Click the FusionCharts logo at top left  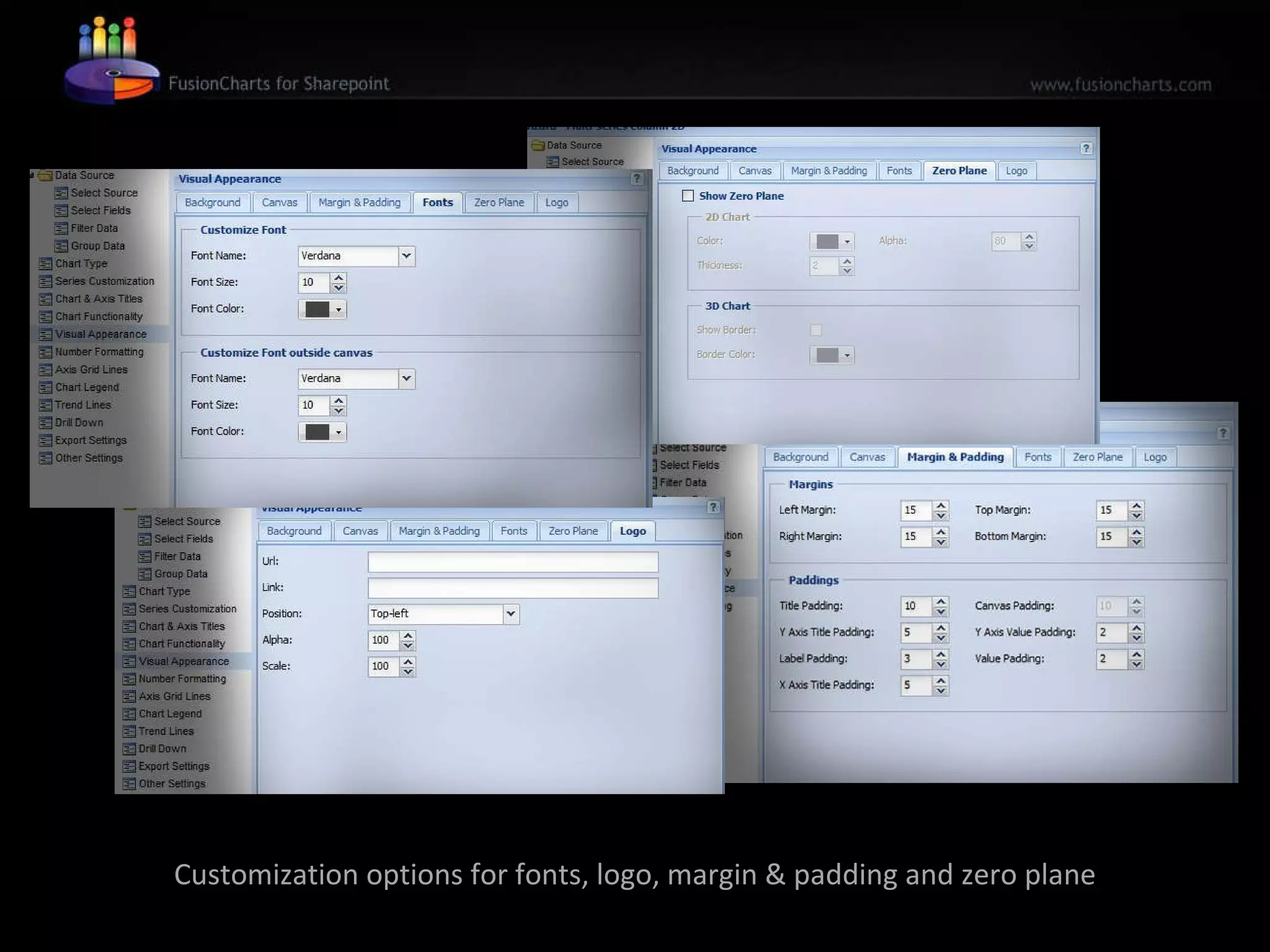click(x=112, y=59)
